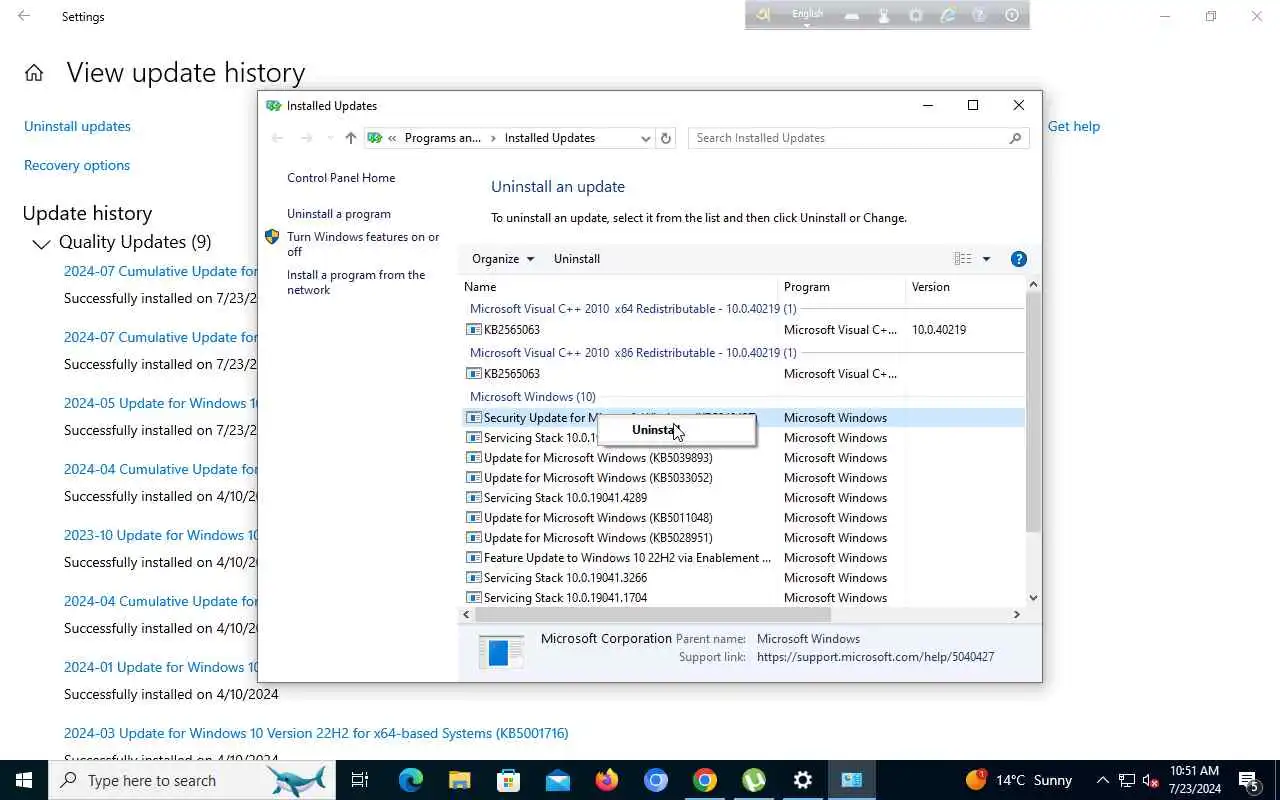Open the 2024-03 Update KB5001716 link

(316, 733)
